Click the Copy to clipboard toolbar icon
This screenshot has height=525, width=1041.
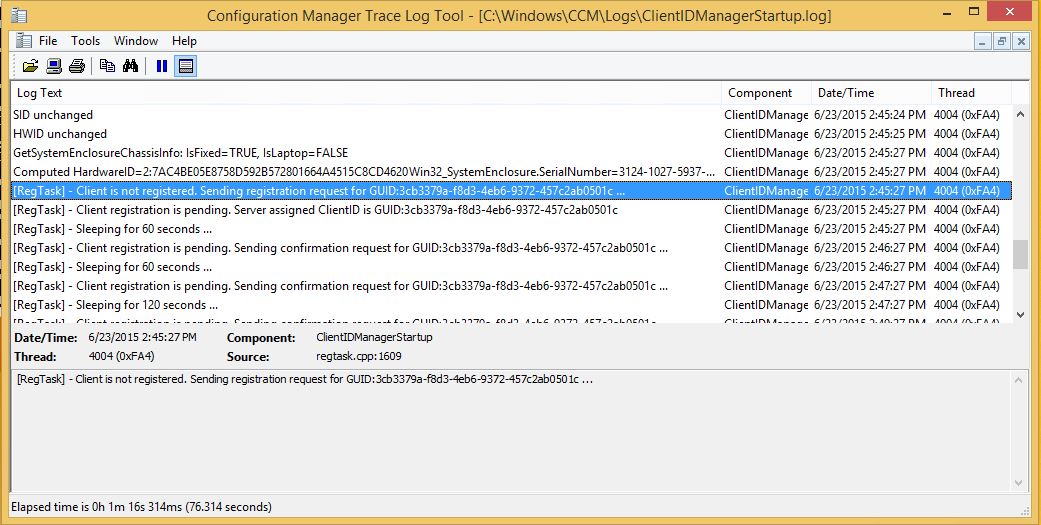pyautogui.click(x=107, y=66)
